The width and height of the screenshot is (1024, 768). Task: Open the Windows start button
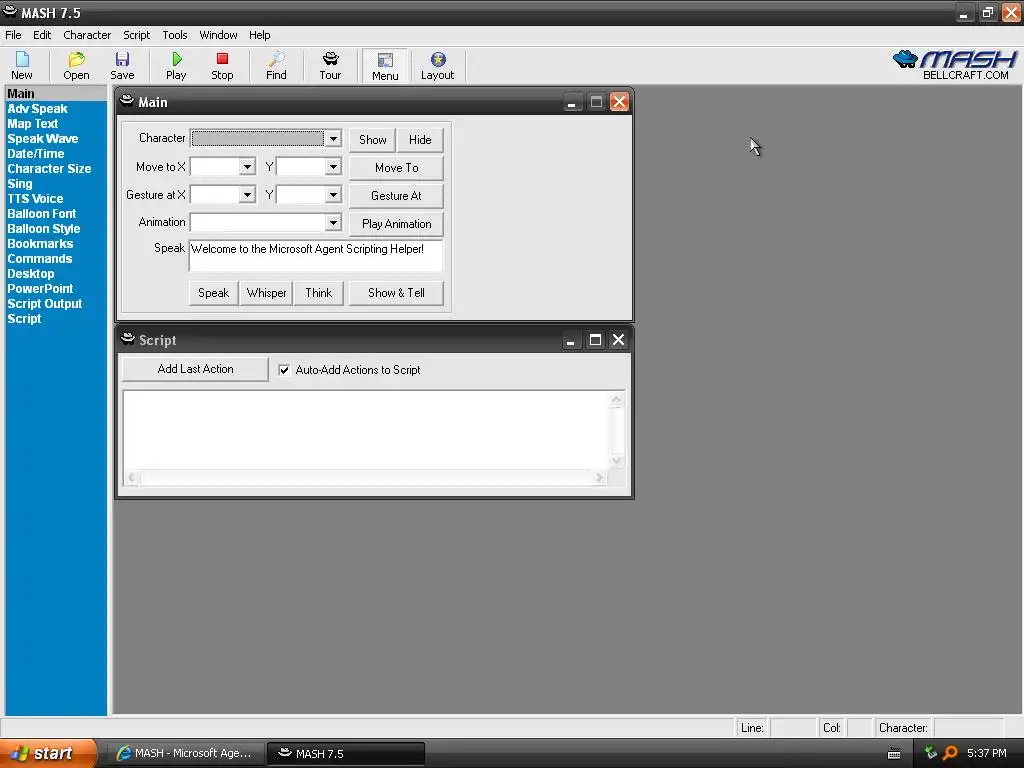pos(49,754)
